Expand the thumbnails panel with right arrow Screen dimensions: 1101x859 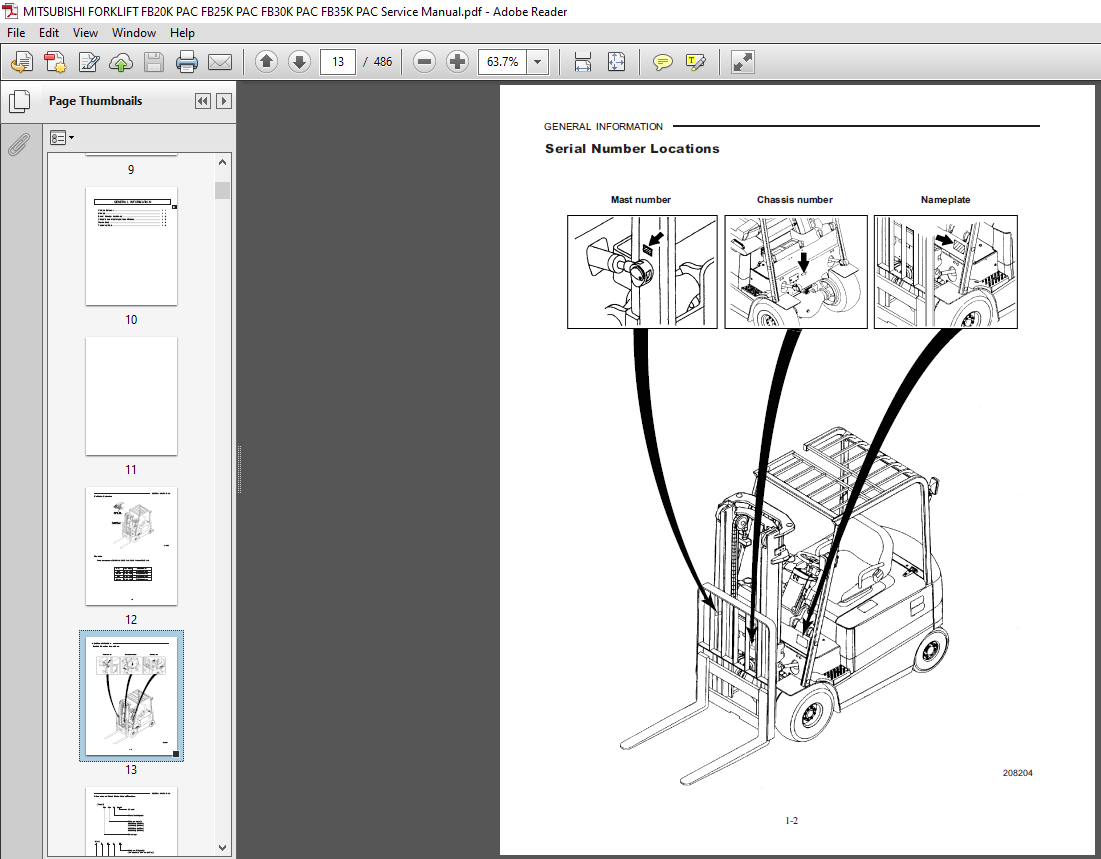(x=224, y=101)
